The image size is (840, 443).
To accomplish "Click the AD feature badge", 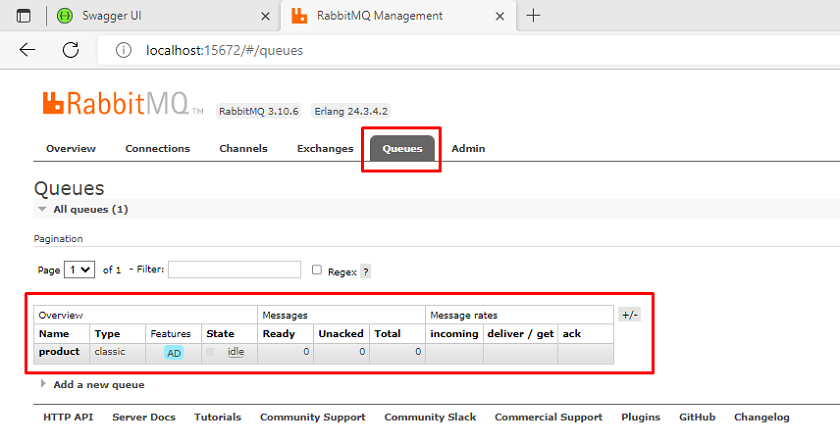I will [174, 353].
